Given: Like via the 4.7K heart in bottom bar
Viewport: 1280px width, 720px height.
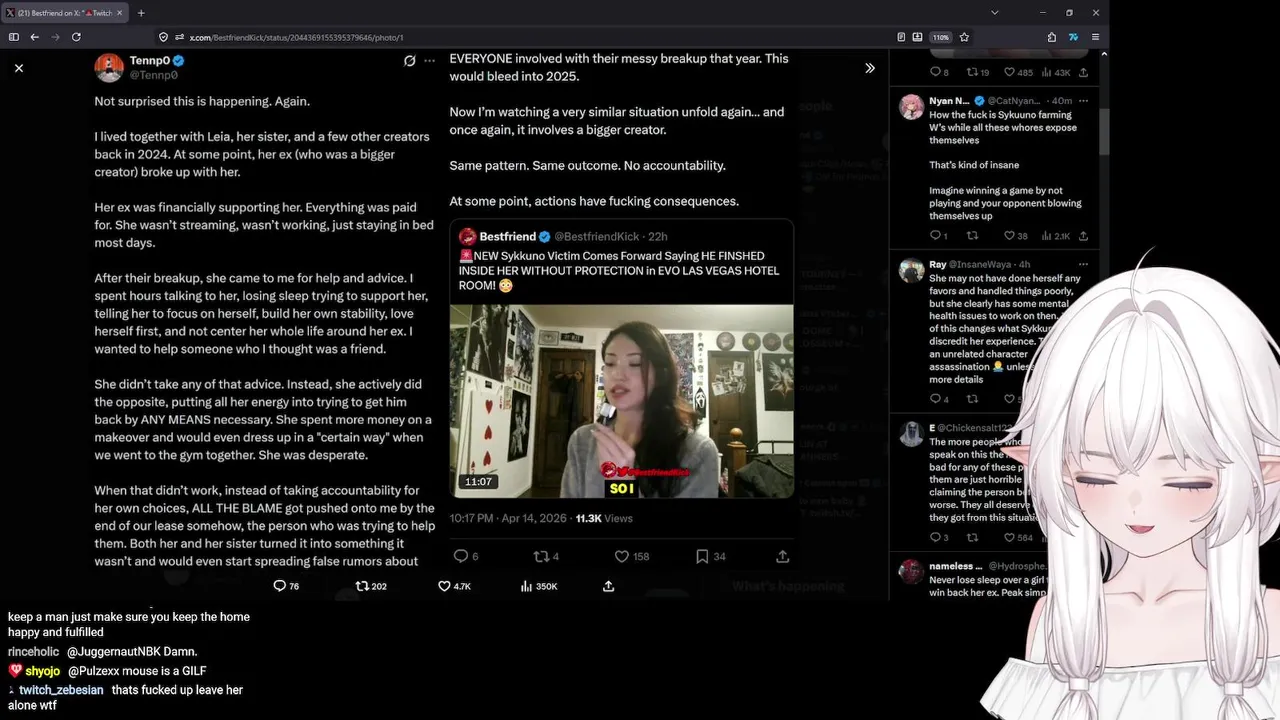Looking at the screenshot, I should pos(444,586).
